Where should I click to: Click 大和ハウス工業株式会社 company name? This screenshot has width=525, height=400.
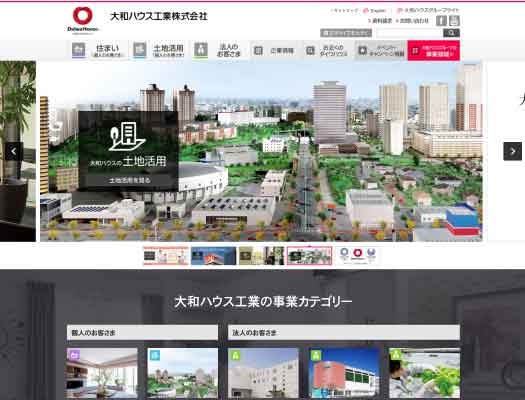point(159,16)
